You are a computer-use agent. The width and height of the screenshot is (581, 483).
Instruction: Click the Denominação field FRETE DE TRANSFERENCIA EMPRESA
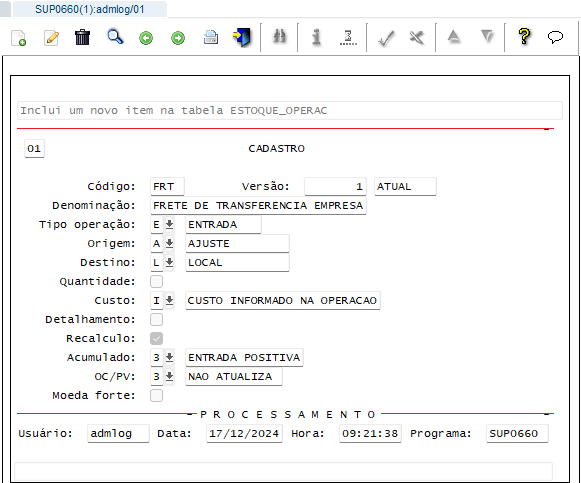coord(258,206)
